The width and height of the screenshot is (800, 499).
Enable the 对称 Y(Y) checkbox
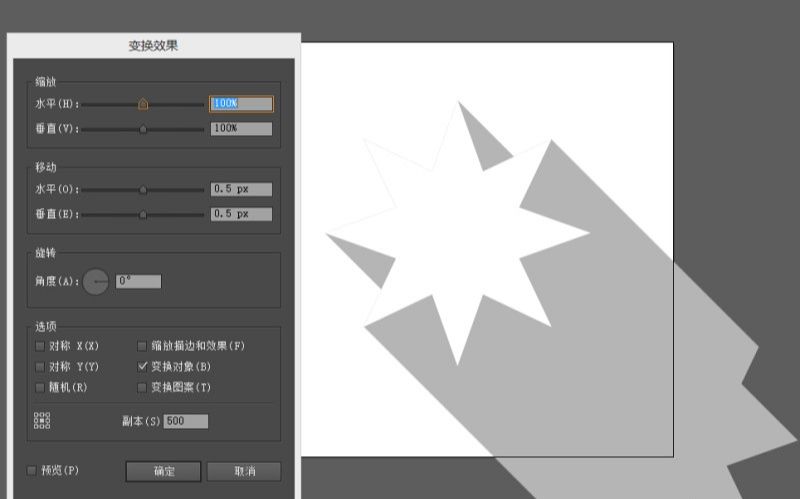[x=40, y=367]
